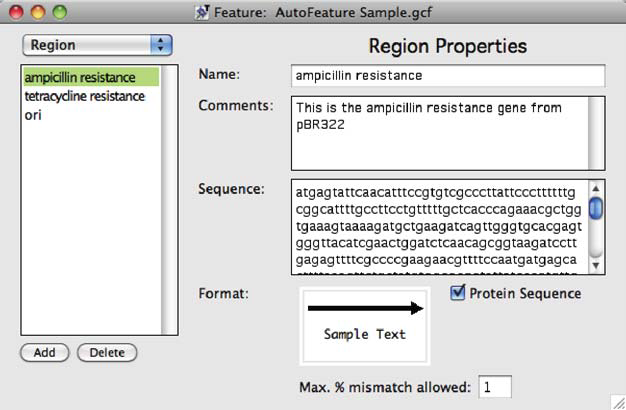Select ampicillin resistance in the list
The width and height of the screenshot is (626, 410).
point(91,77)
